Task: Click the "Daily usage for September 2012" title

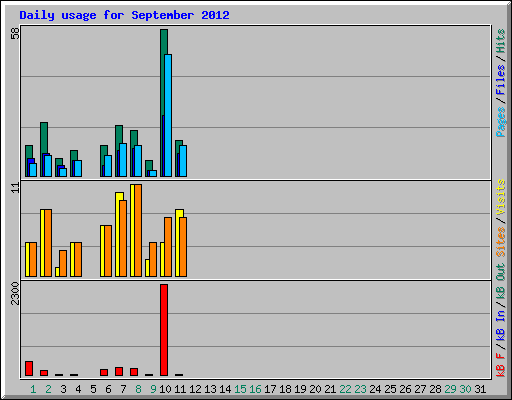Action: coord(124,15)
